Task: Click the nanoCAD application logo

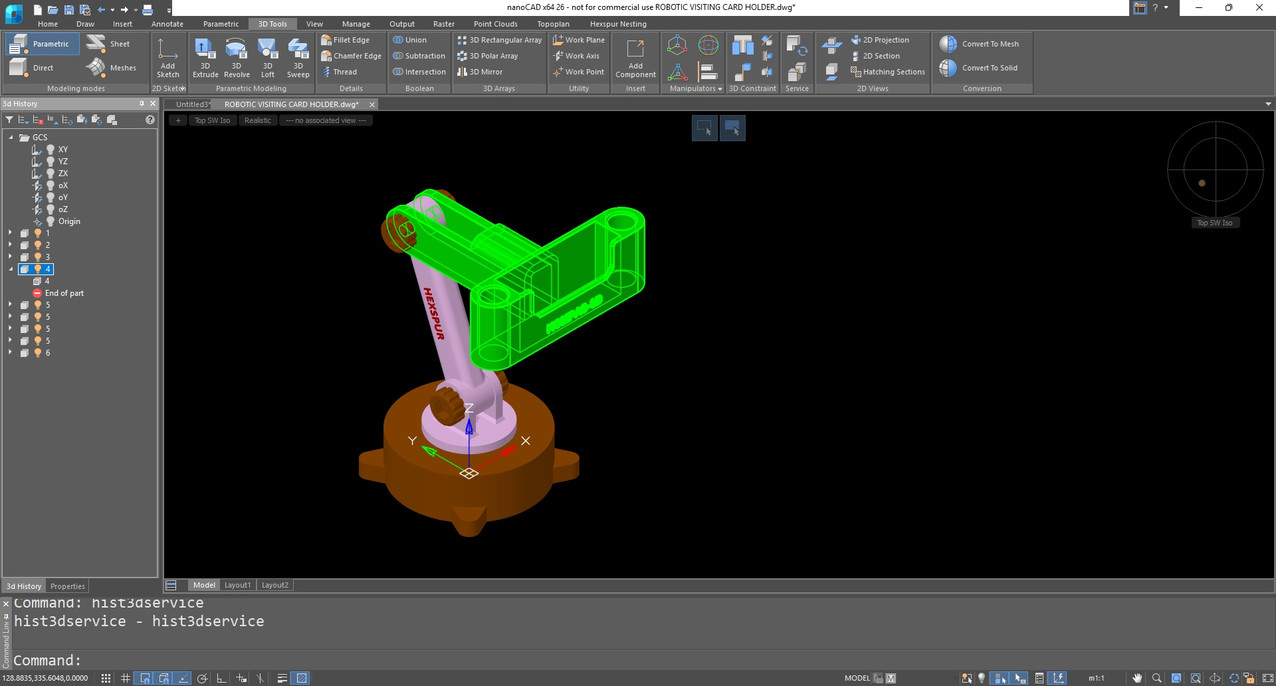Action: coord(13,13)
